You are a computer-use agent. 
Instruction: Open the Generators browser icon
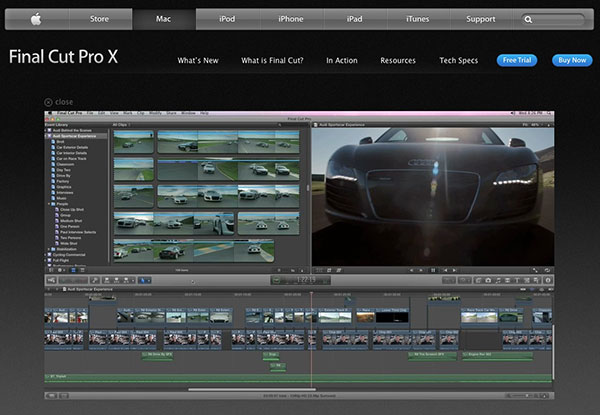coord(527,280)
